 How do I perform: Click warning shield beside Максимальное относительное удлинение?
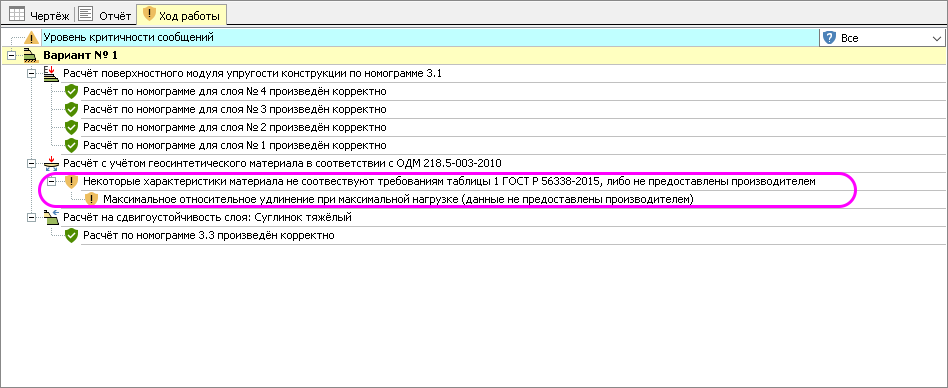pos(92,199)
